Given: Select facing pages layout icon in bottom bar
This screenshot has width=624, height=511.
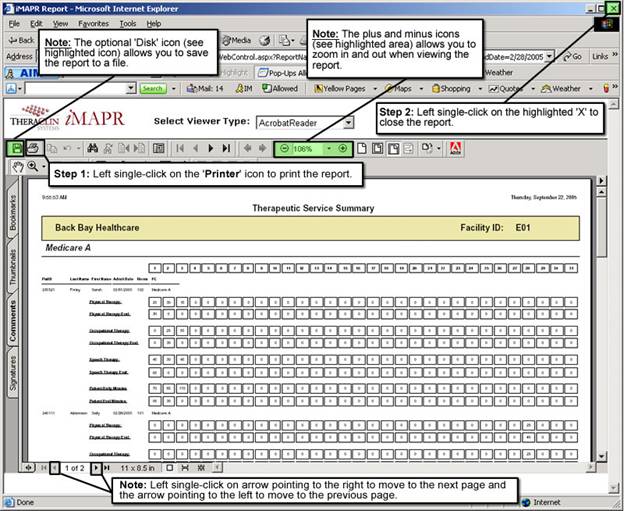Looking at the screenshot, I should click(201, 468).
